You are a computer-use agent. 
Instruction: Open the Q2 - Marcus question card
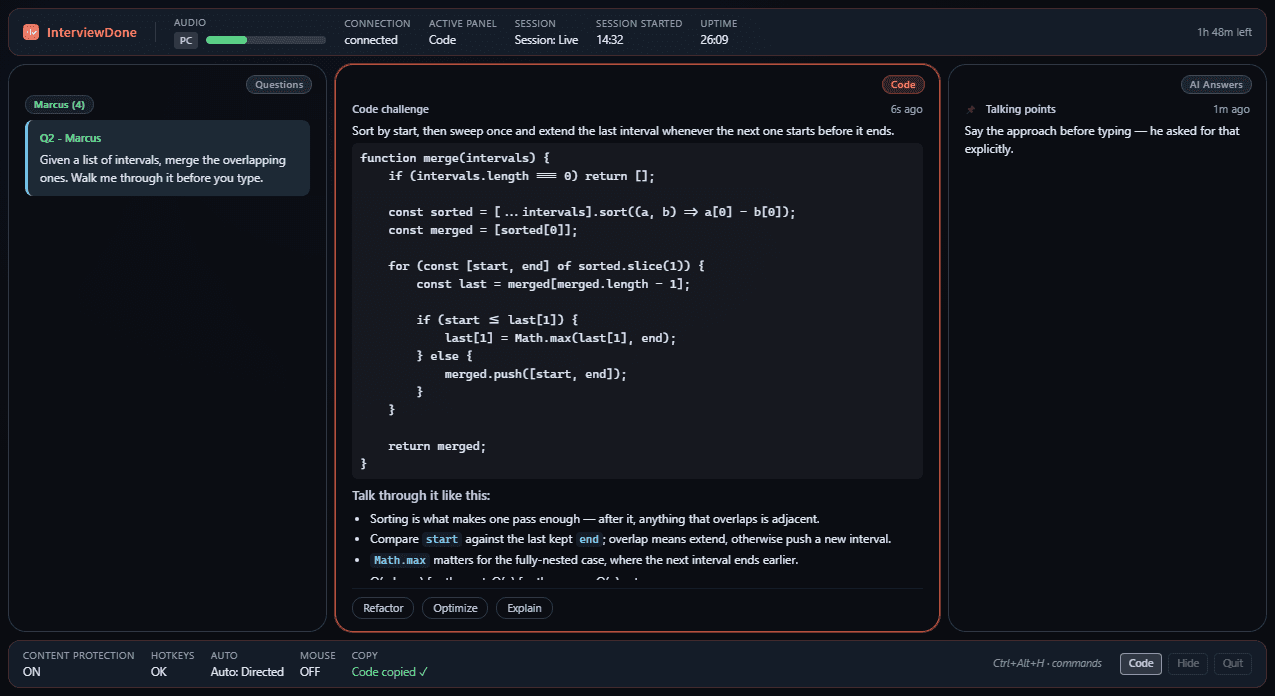[168, 158]
